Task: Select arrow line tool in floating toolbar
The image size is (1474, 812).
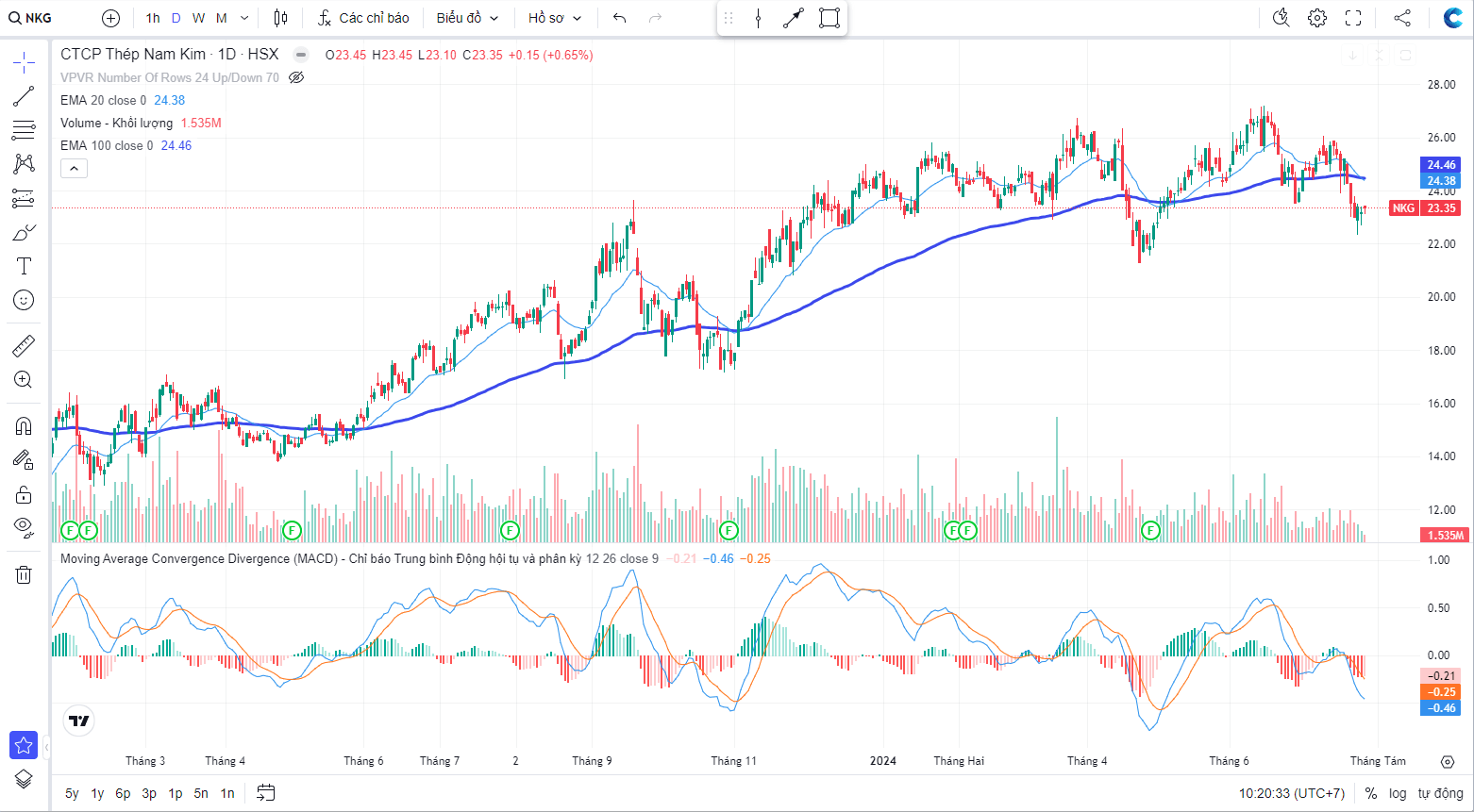Action: (x=794, y=18)
